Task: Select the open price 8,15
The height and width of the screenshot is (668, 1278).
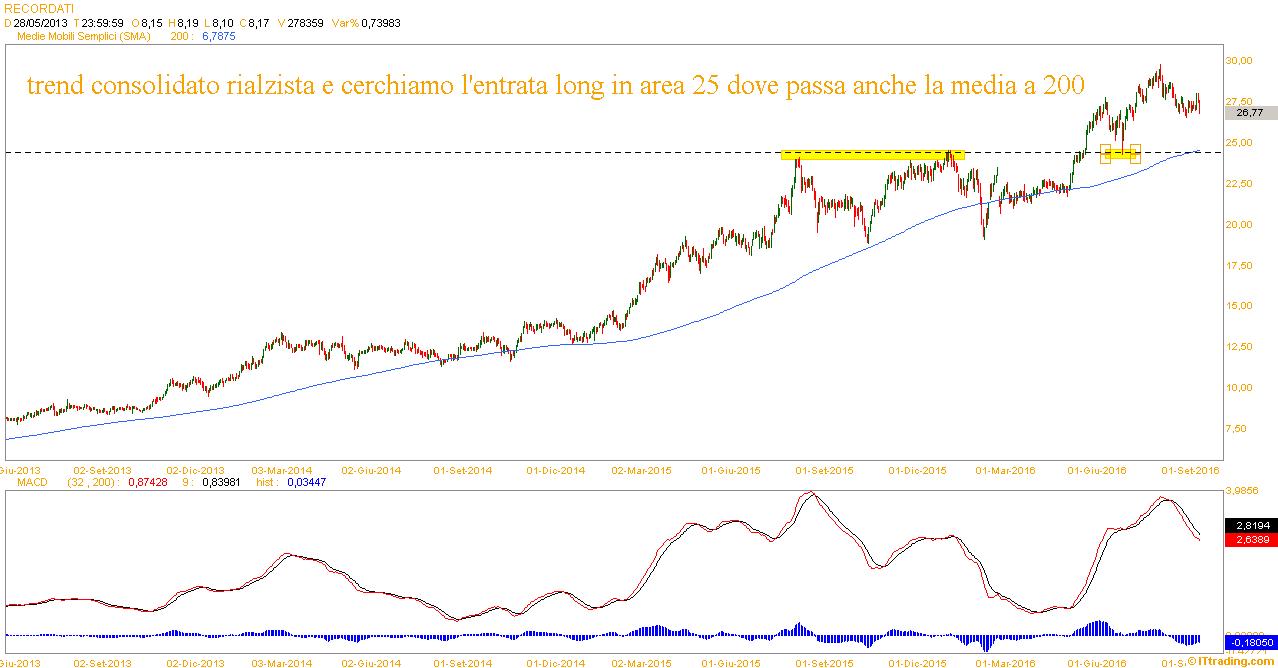Action: (x=153, y=21)
